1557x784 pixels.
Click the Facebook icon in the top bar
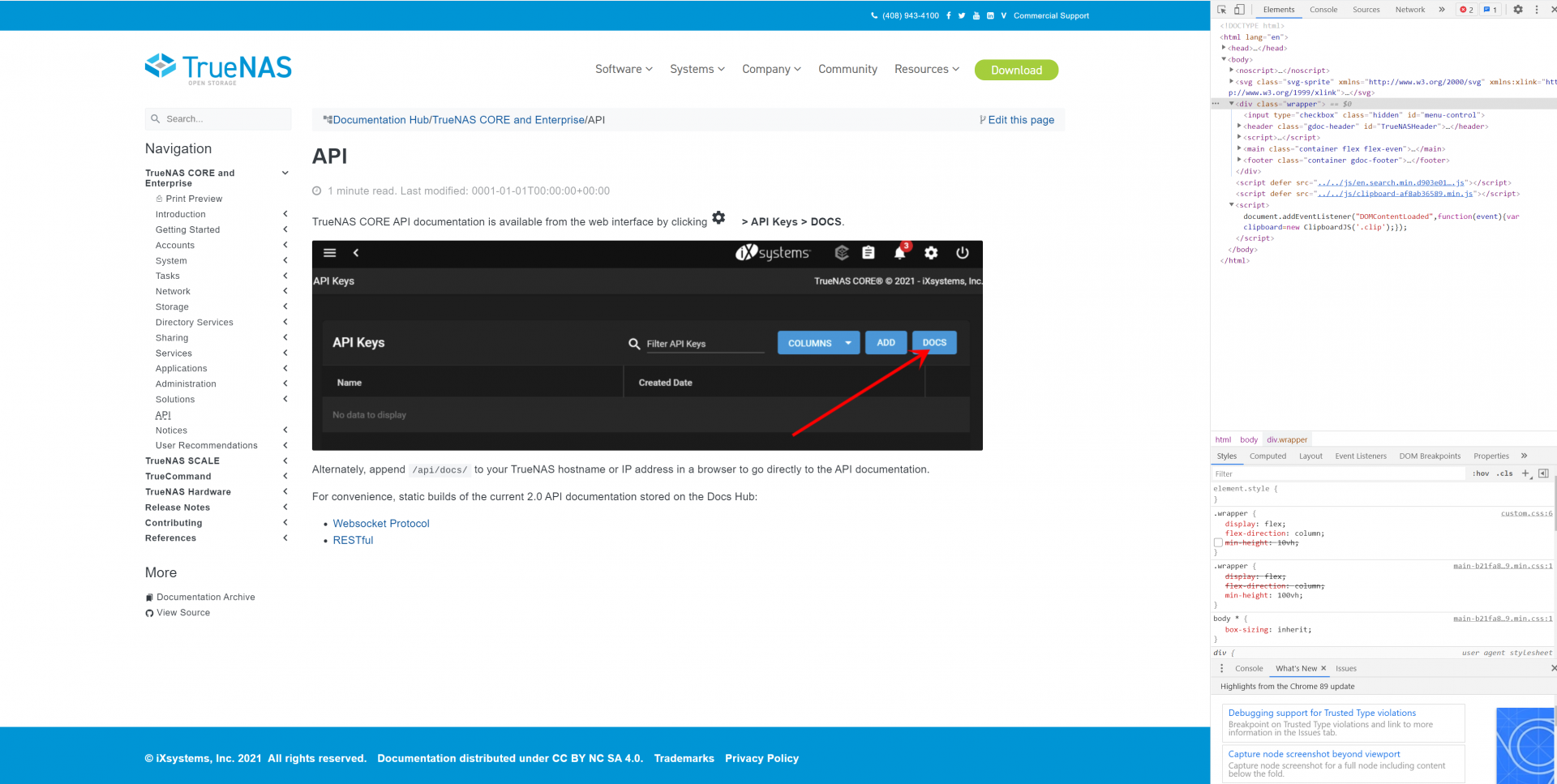(948, 15)
